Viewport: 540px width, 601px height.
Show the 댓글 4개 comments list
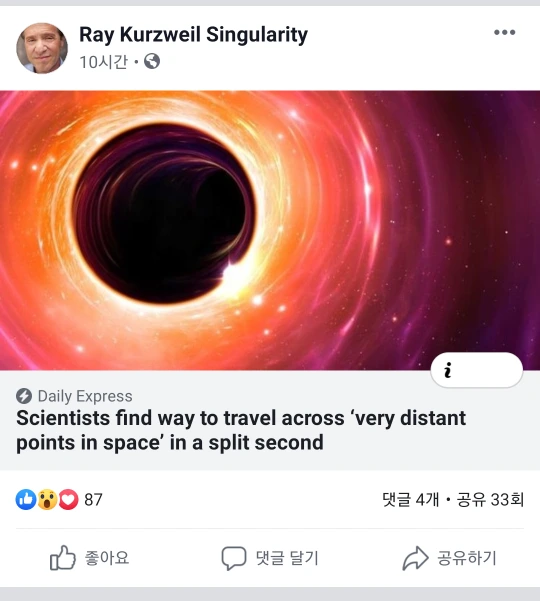(x=410, y=499)
